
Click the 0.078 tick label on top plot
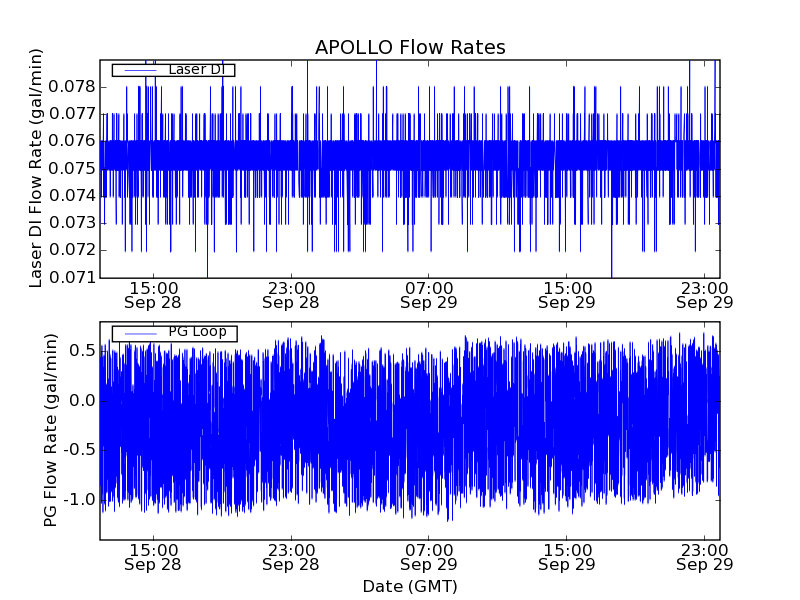[72, 87]
